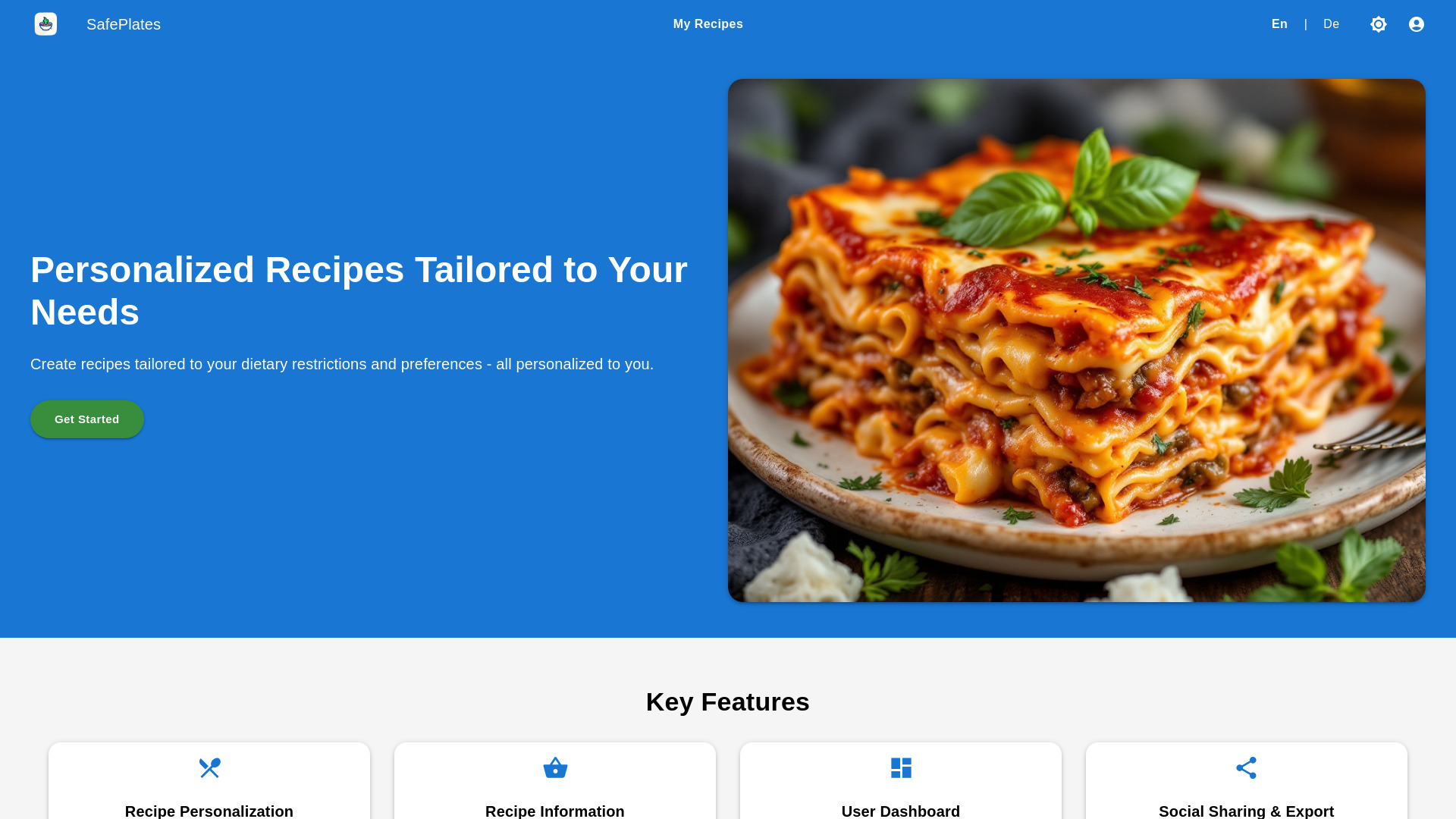Image resolution: width=1456 pixels, height=819 pixels.
Task: Click the Social Sharing & Export icon
Action: (x=1246, y=767)
